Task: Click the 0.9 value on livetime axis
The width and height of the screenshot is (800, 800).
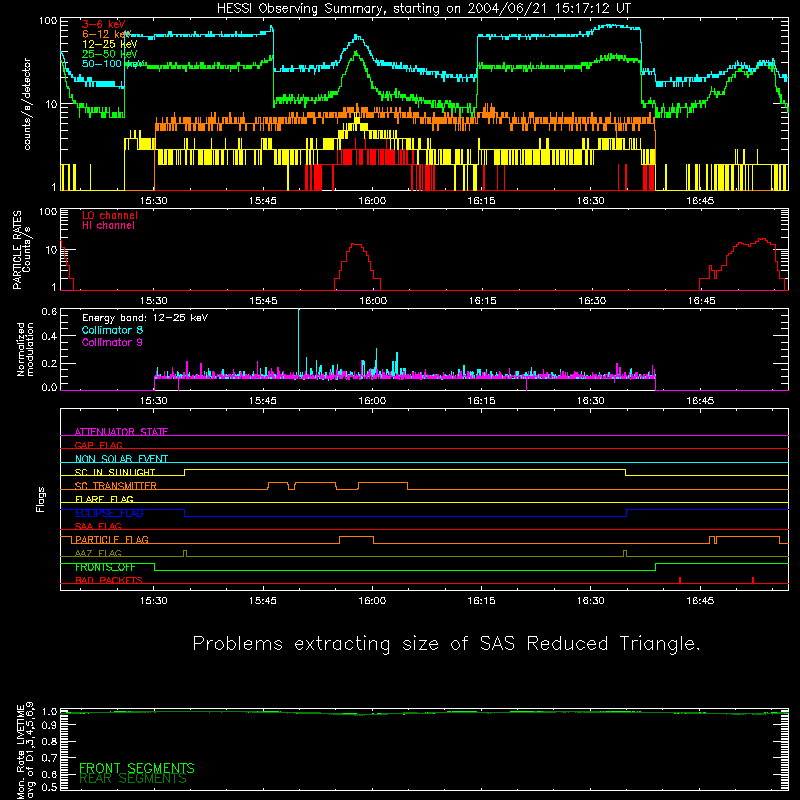Action: [x=49, y=726]
